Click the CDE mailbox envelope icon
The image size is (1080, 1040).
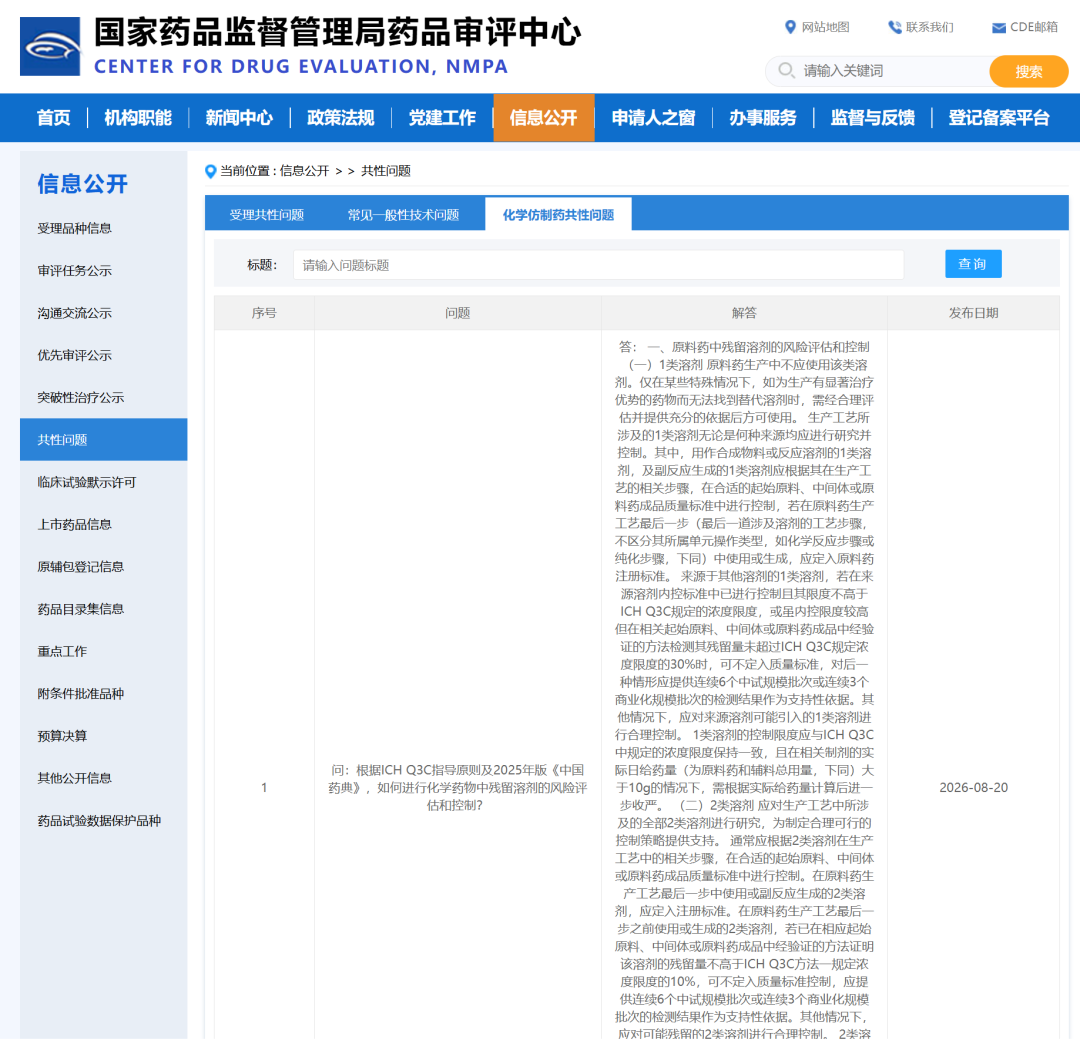click(x=998, y=28)
